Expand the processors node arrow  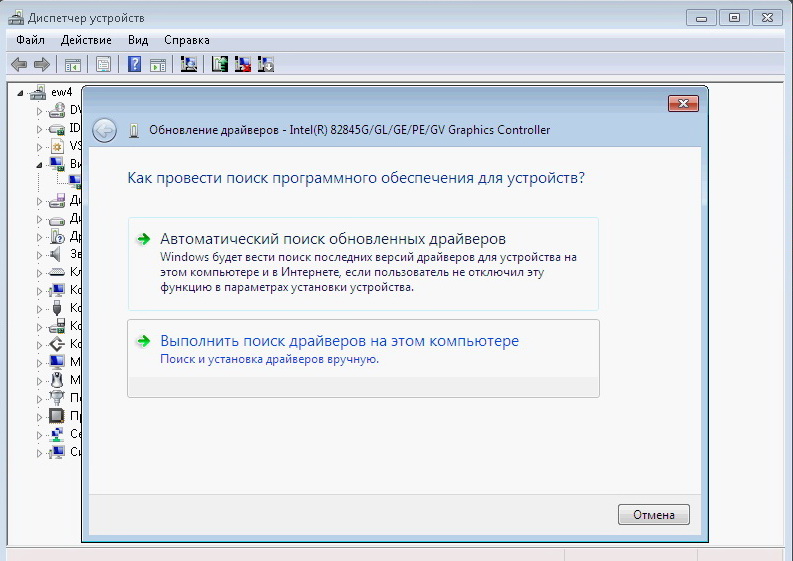click(x=39, y=416)
